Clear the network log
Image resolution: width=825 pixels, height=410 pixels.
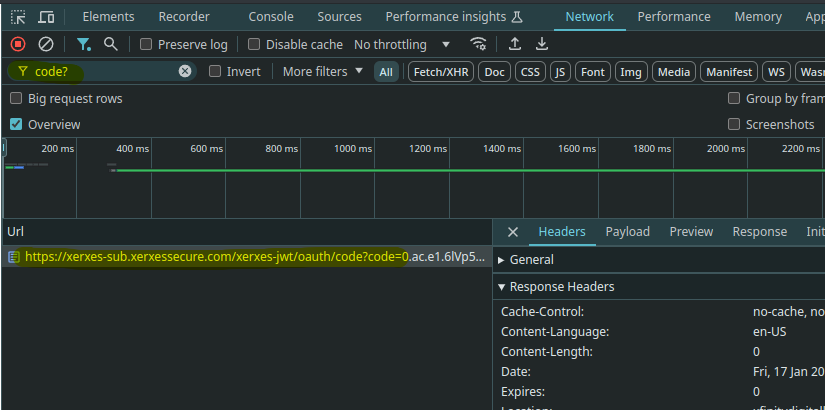(46, 45)
